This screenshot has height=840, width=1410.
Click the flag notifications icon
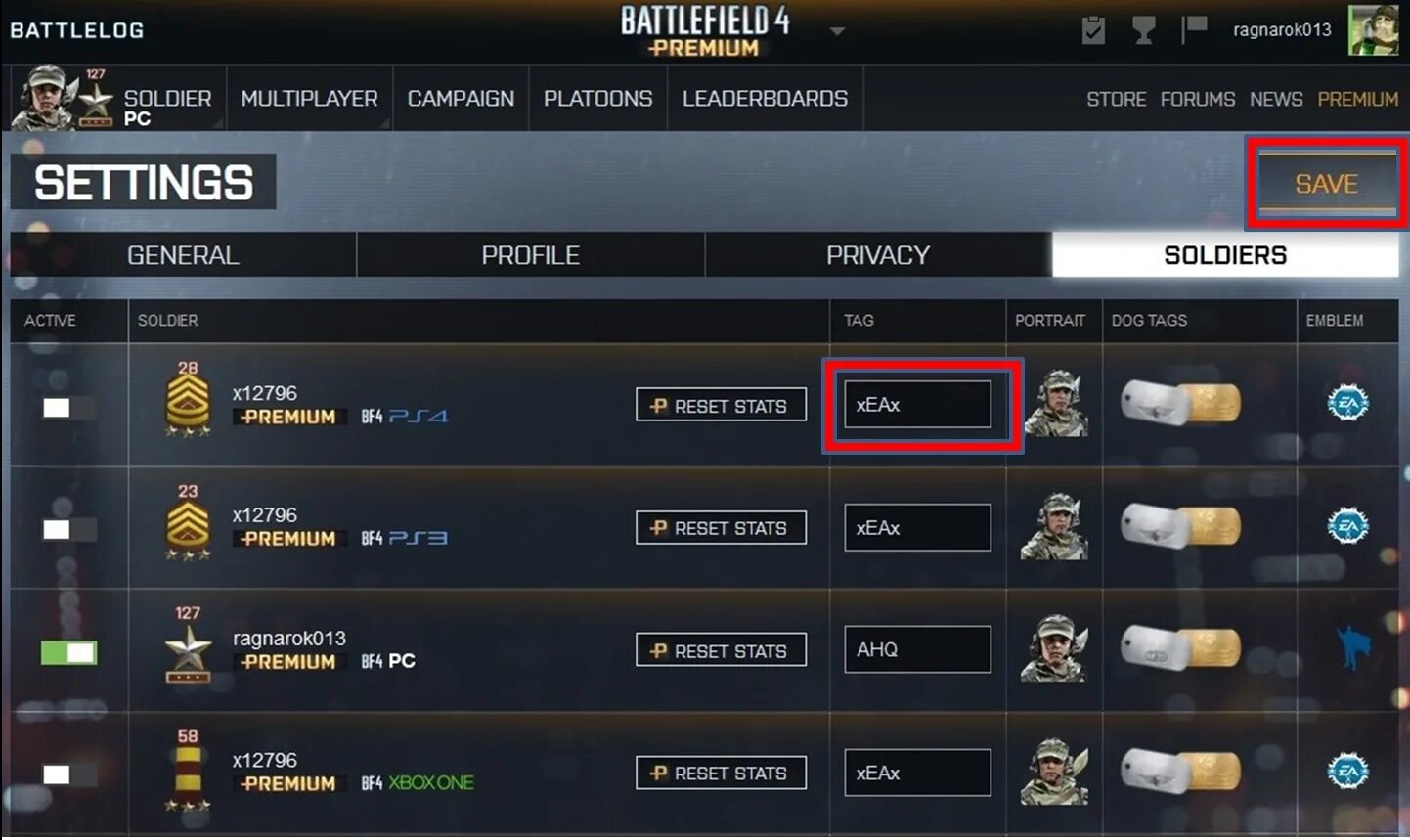(x=1193, y=29)
